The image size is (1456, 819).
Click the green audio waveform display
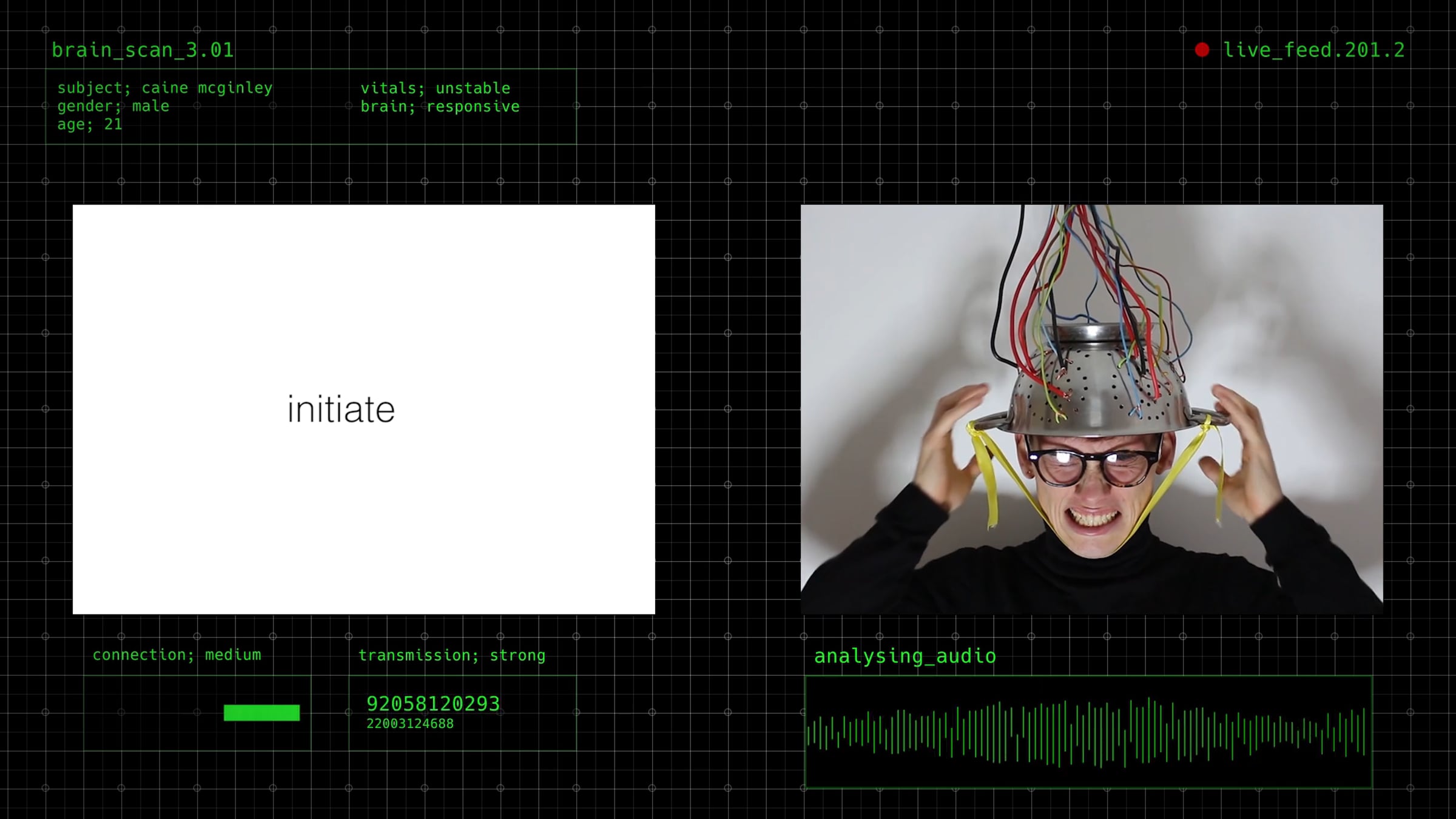1088,732
